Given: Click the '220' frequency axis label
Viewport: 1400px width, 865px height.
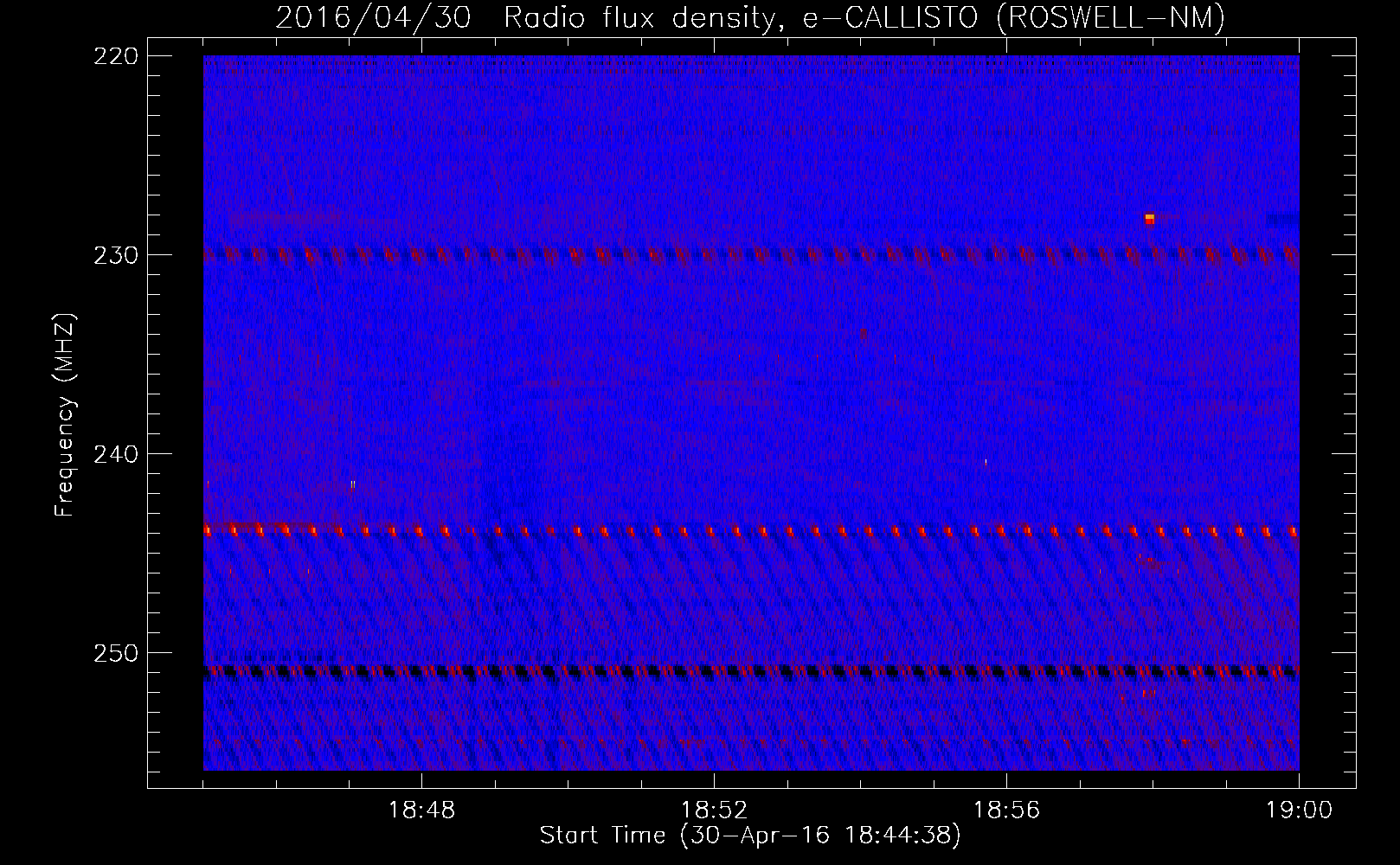Looking at the screenshot, I should 114,55.
